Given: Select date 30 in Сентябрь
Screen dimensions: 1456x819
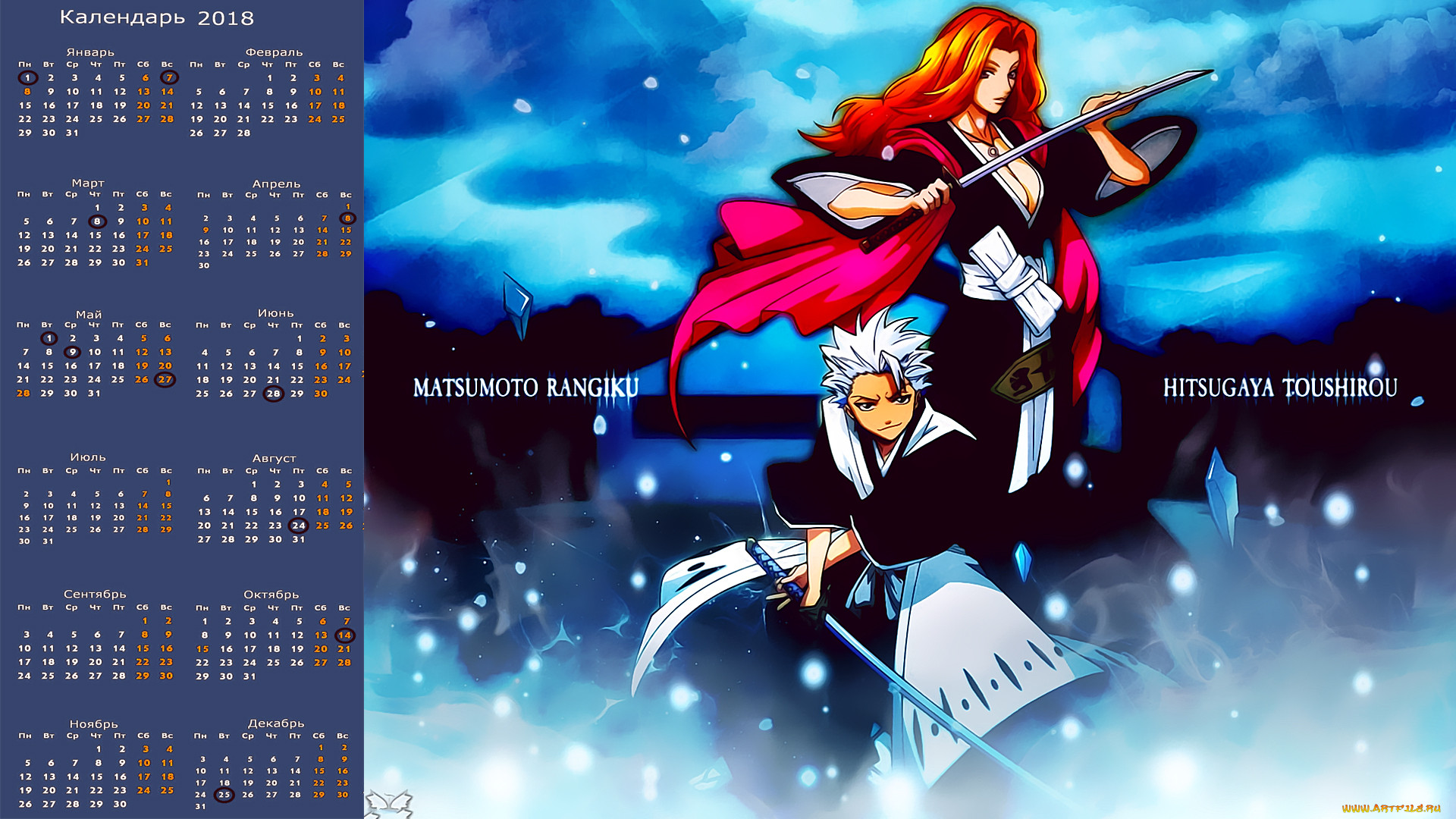Looking at the screenshot, I should pyautogui.click(x=166, y=676).
